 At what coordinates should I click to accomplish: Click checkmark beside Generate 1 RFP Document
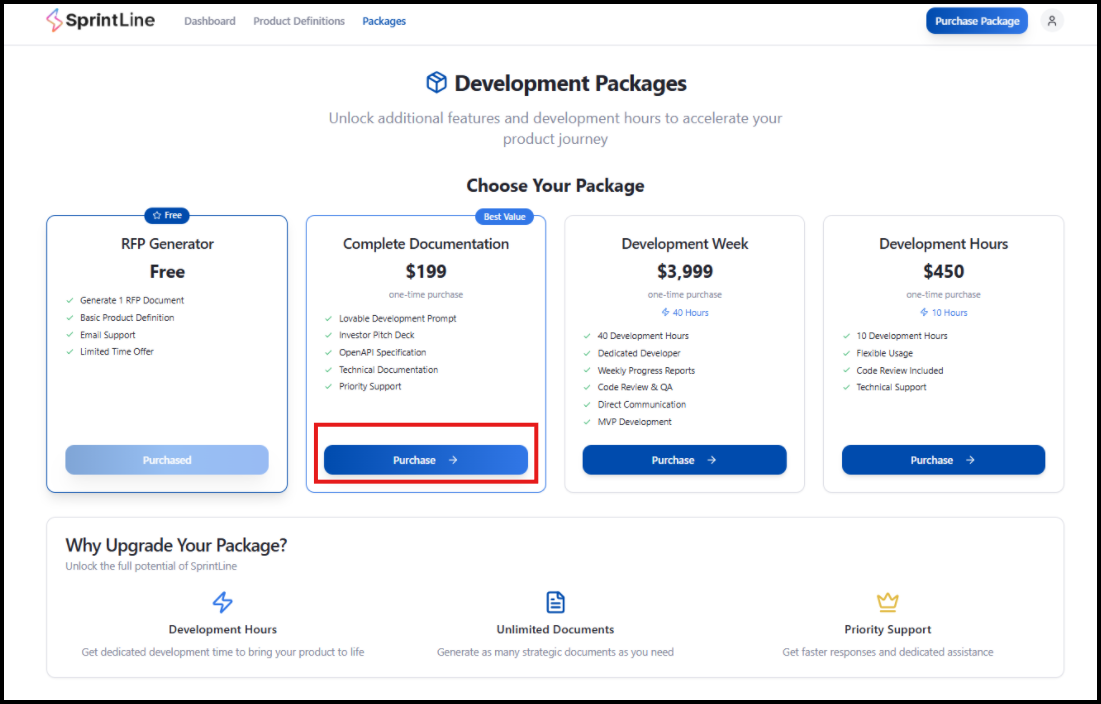coord(70,300)
